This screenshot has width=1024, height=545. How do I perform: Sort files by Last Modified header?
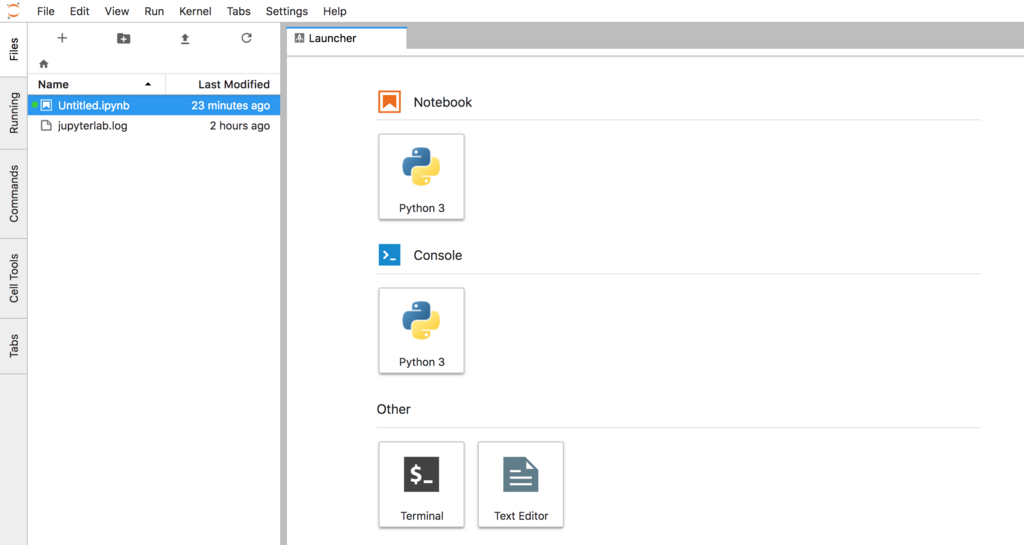[223, 84]
